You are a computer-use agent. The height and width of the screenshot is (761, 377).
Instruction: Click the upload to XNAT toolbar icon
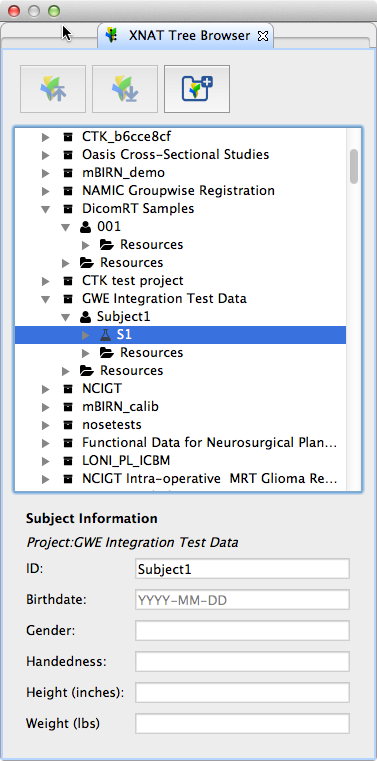click(53, 89)
